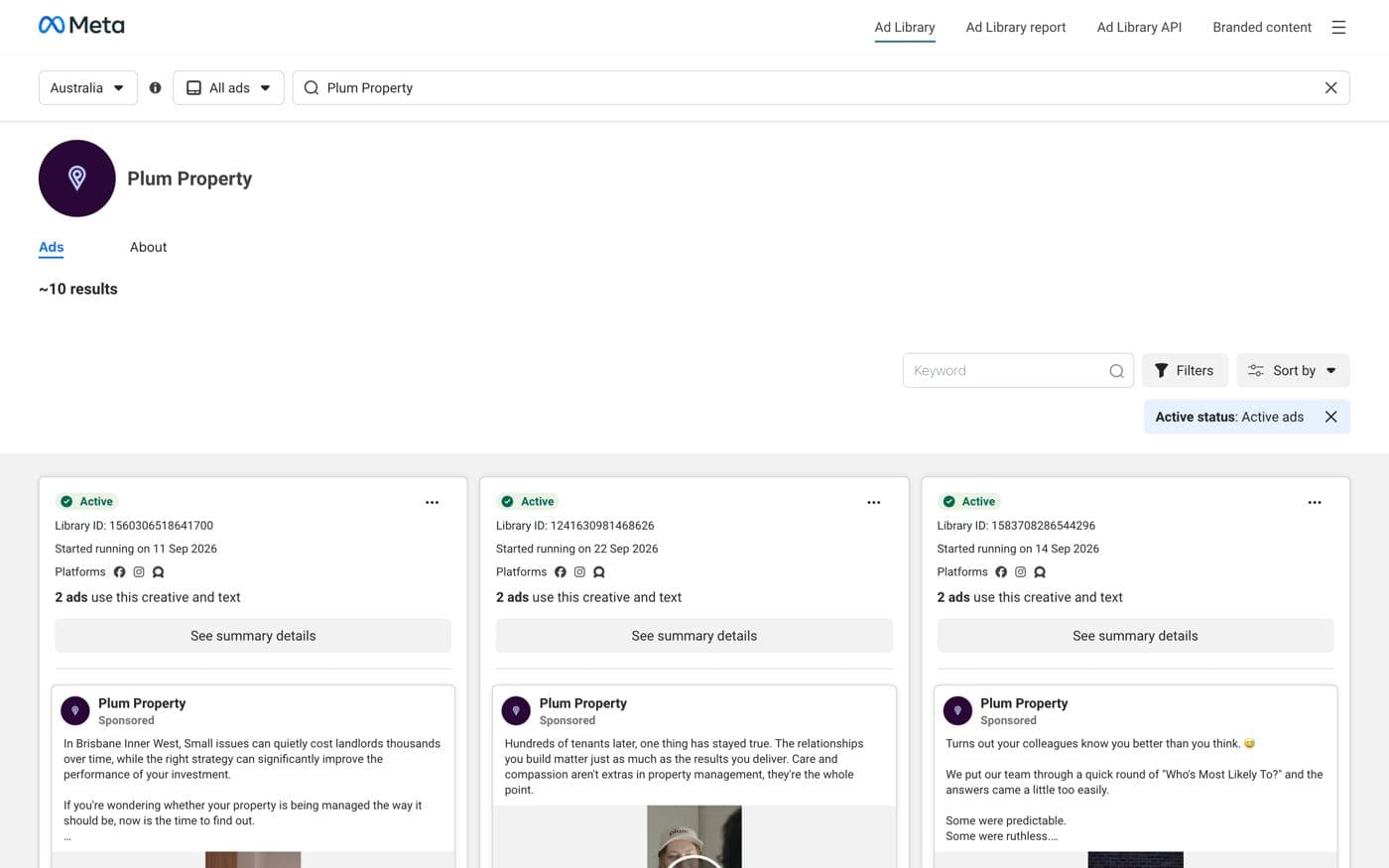Viewport: 1389px width, 868px height.
Task: Open the Australia country dropdown
Action: [87, 87]
